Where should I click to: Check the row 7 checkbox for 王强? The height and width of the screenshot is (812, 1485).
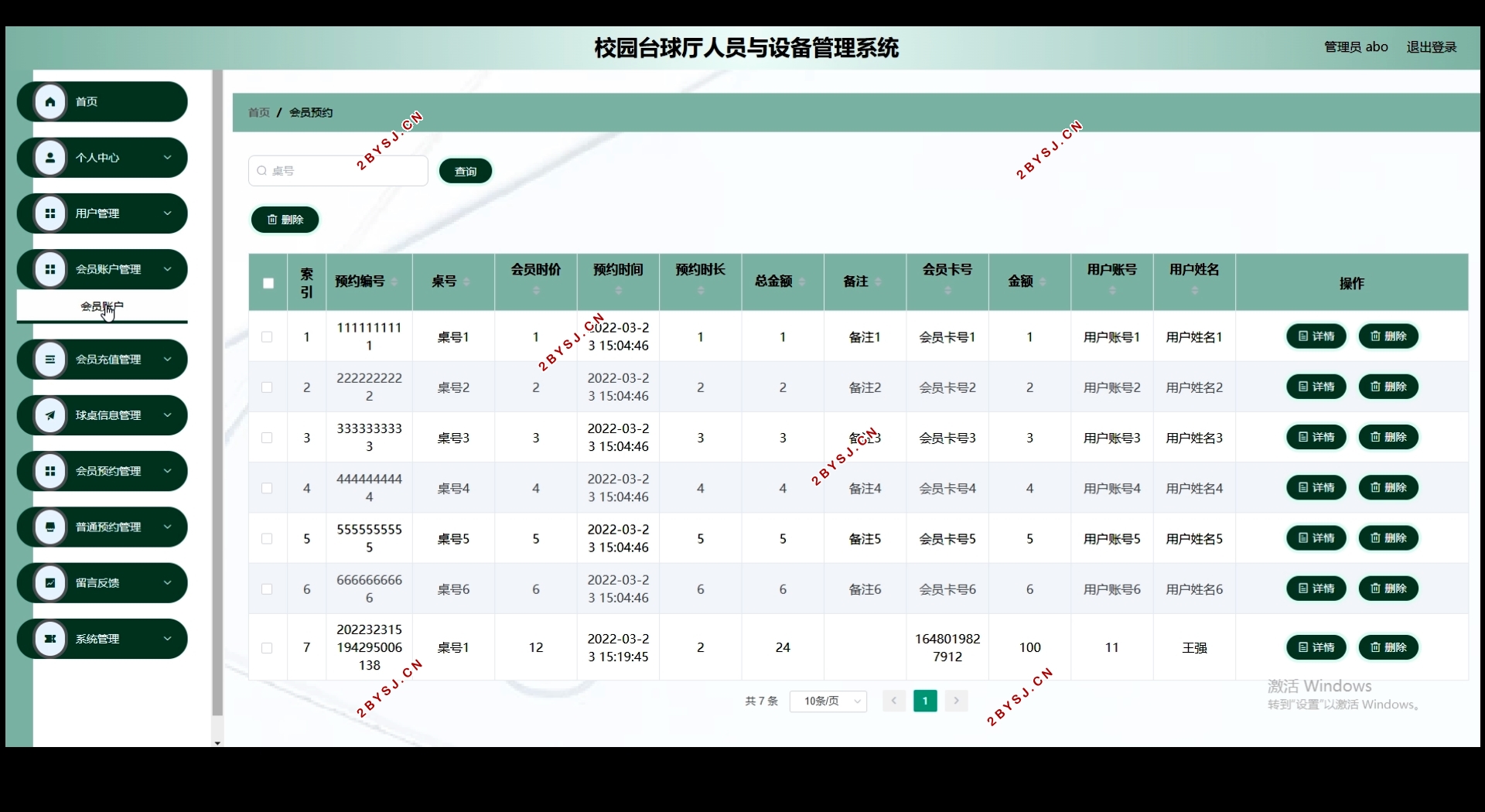tap(267, 648)
